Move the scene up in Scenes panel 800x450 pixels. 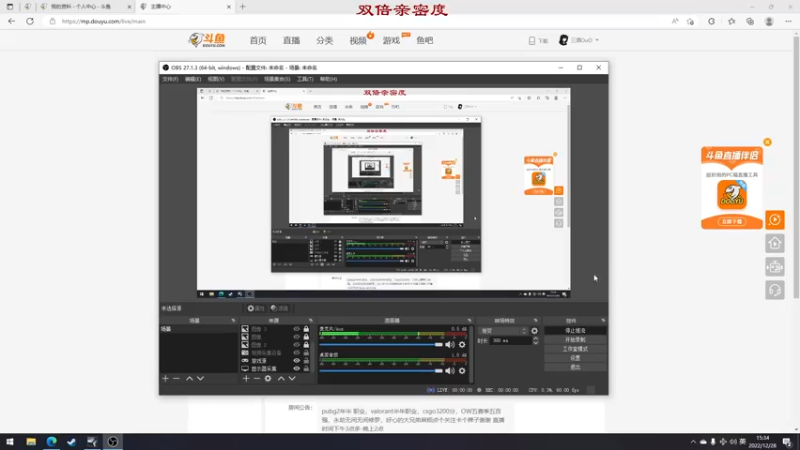click(189, 379)
